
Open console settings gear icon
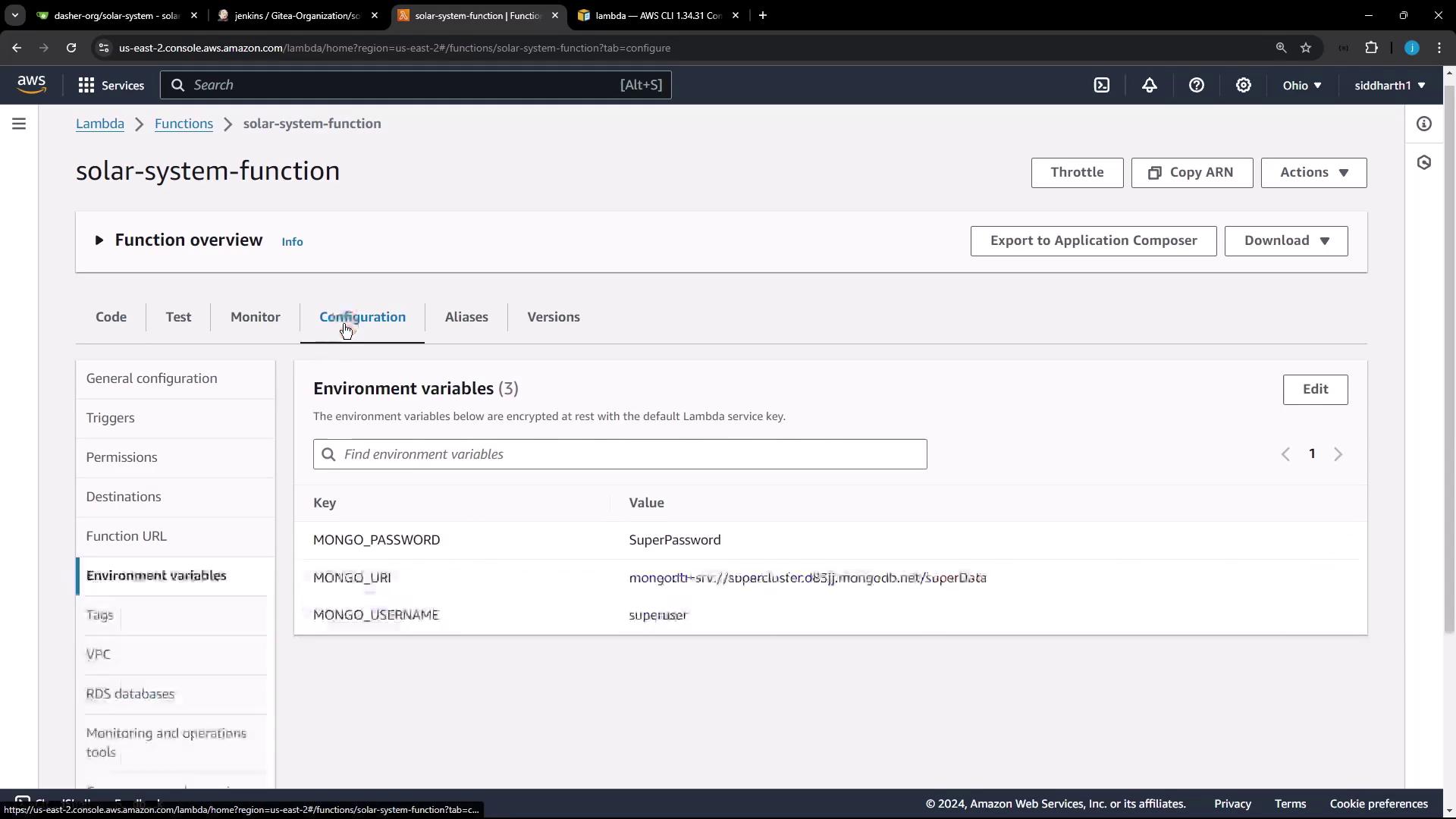coord(1244,86)
